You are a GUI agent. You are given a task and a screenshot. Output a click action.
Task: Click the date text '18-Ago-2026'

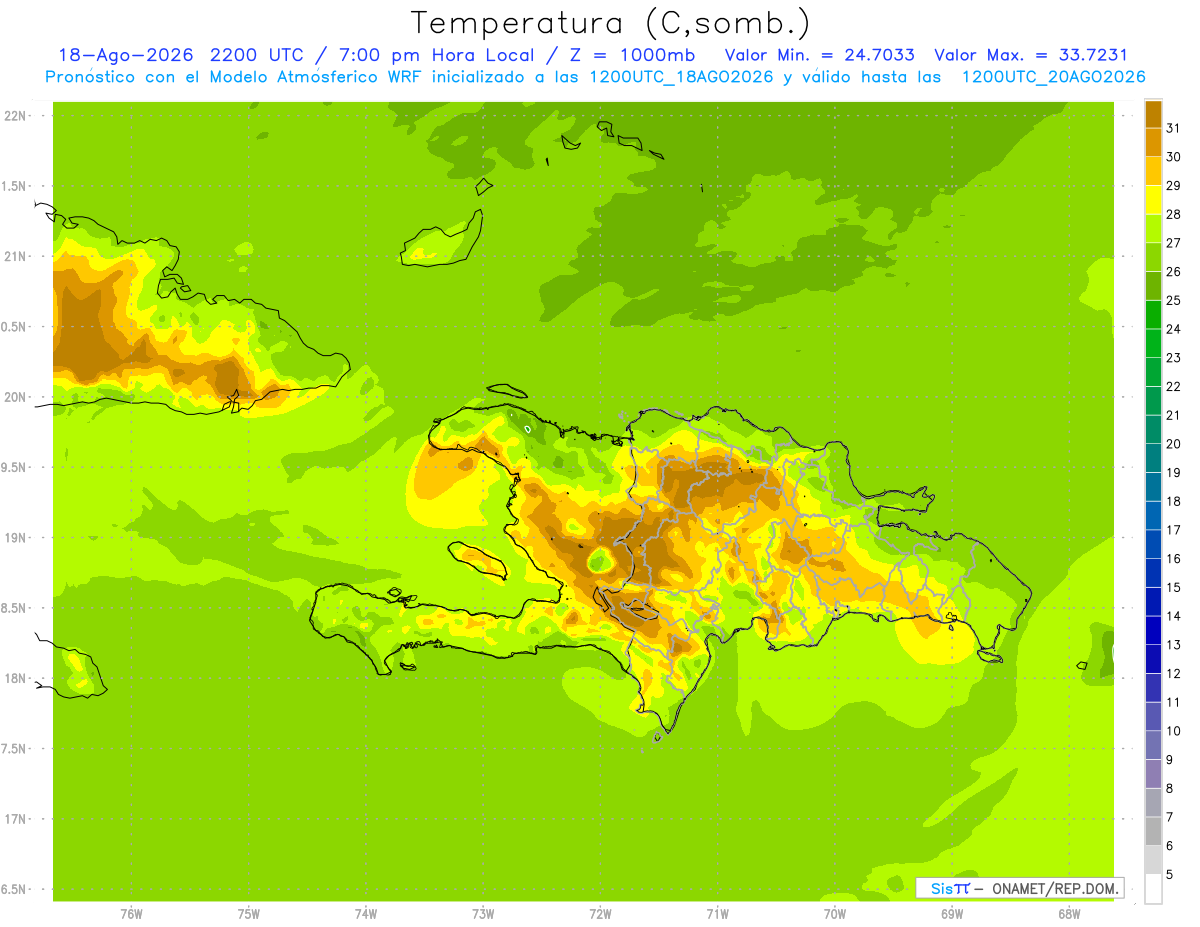point(125,55)
